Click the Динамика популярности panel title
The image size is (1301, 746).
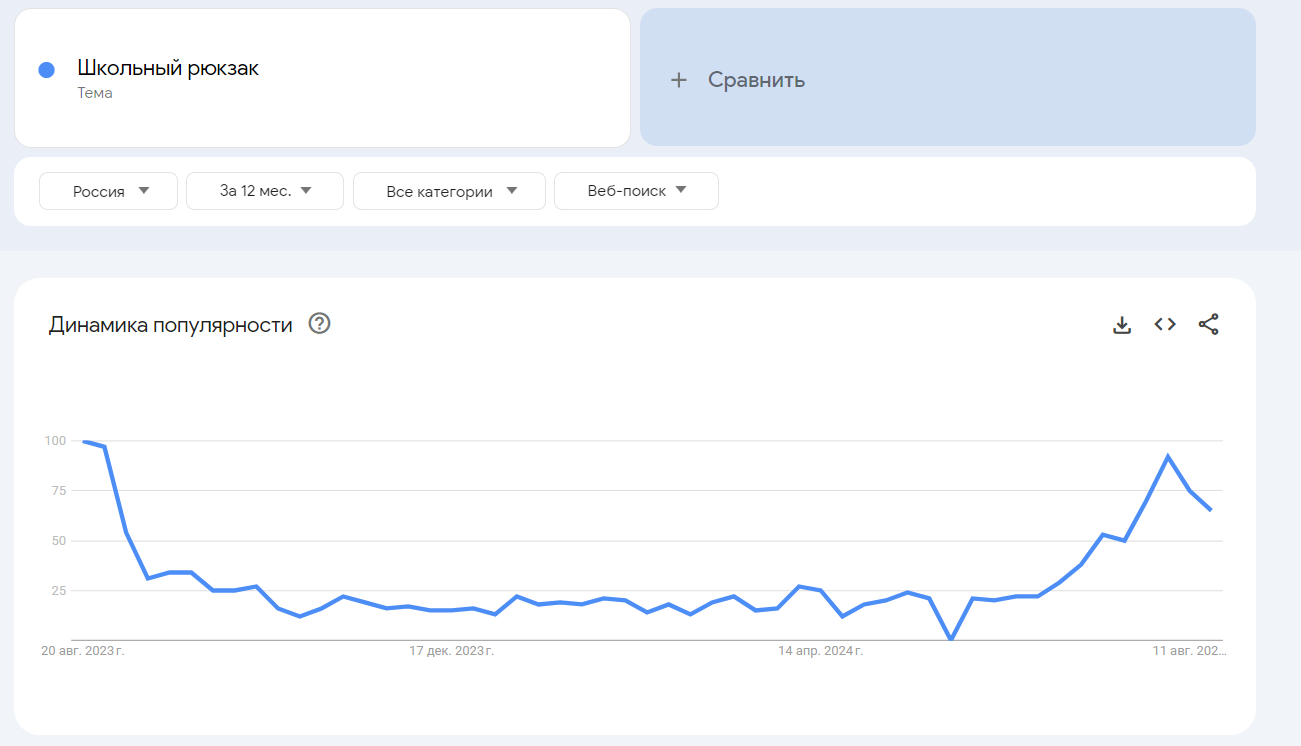171,324
